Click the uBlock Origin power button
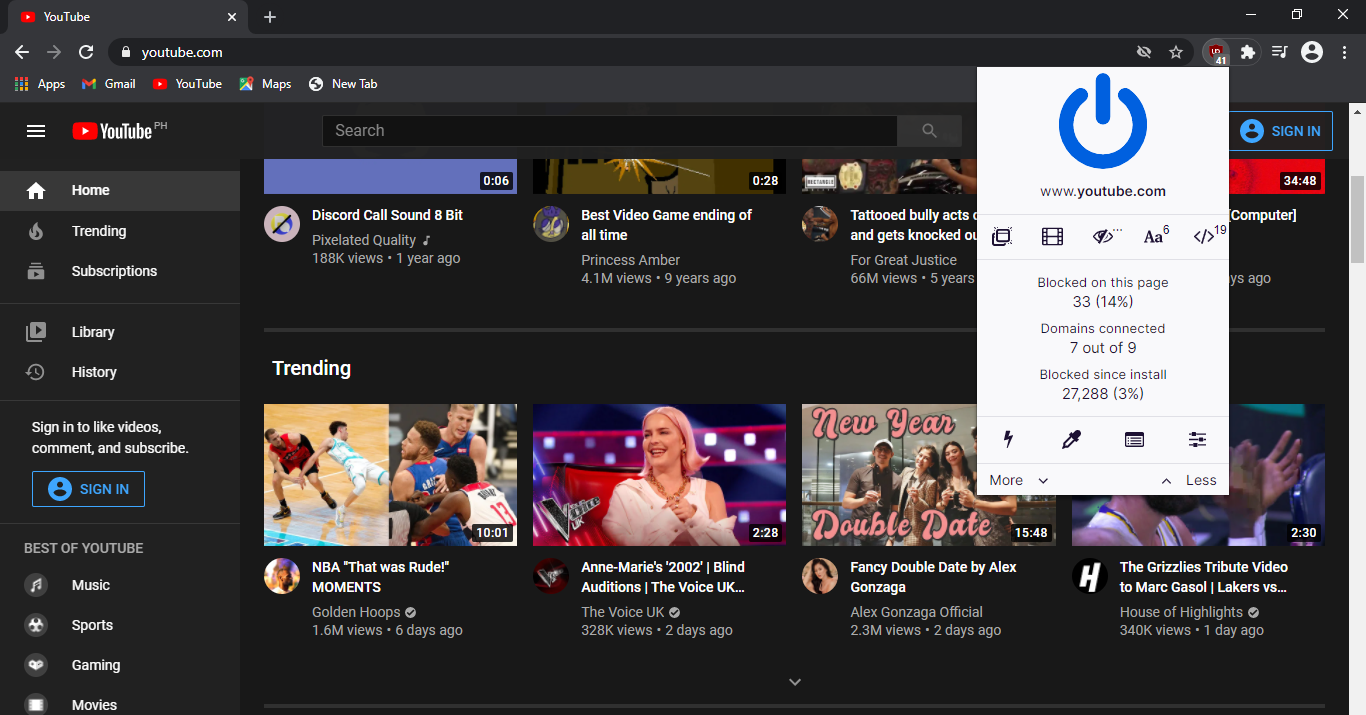The height and width of the screenshot is (715, 1366). click(x=1102, y=121)
